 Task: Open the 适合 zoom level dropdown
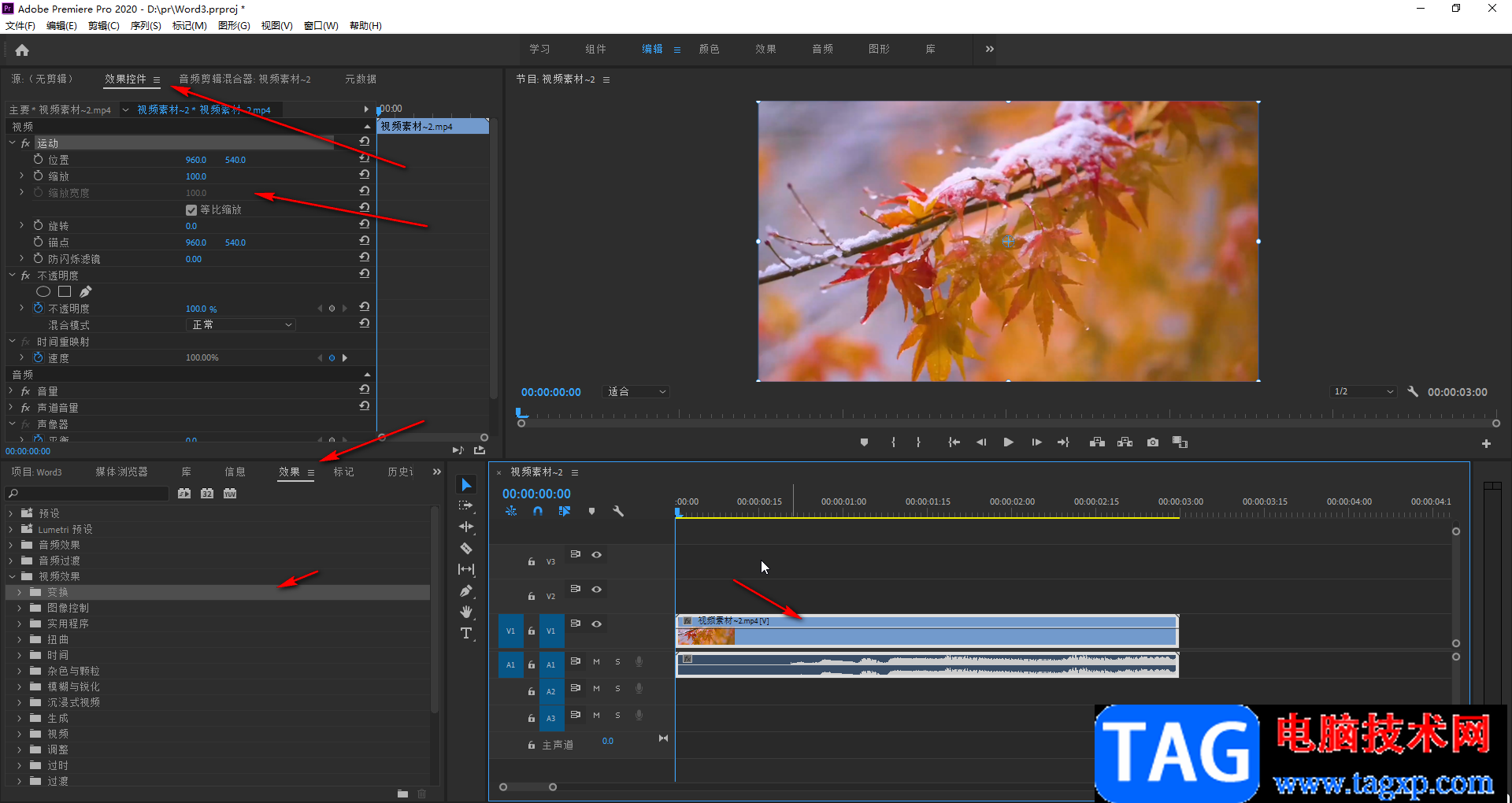(636, 392)
